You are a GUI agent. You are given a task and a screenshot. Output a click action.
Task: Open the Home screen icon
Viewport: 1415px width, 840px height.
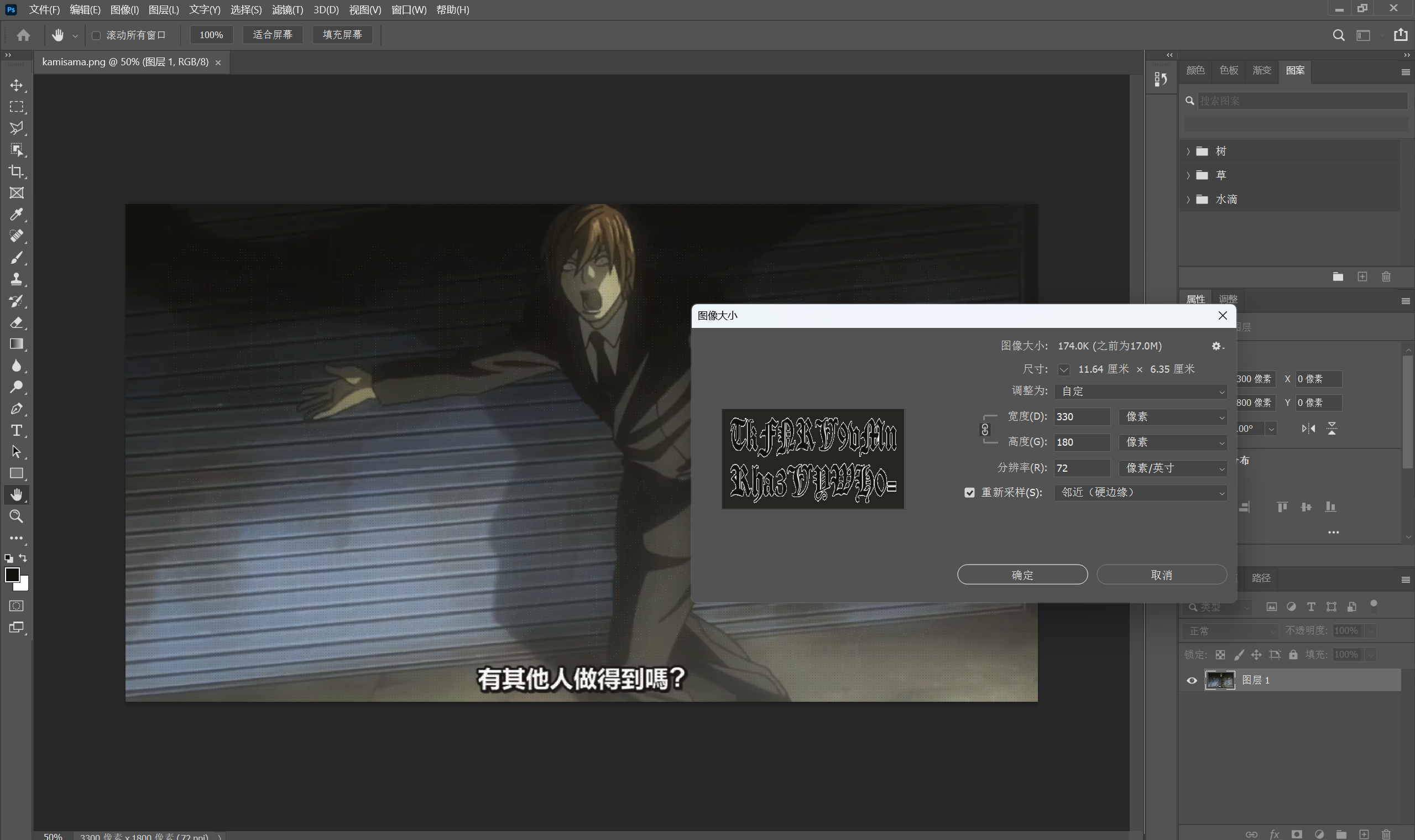click(23, 35)
